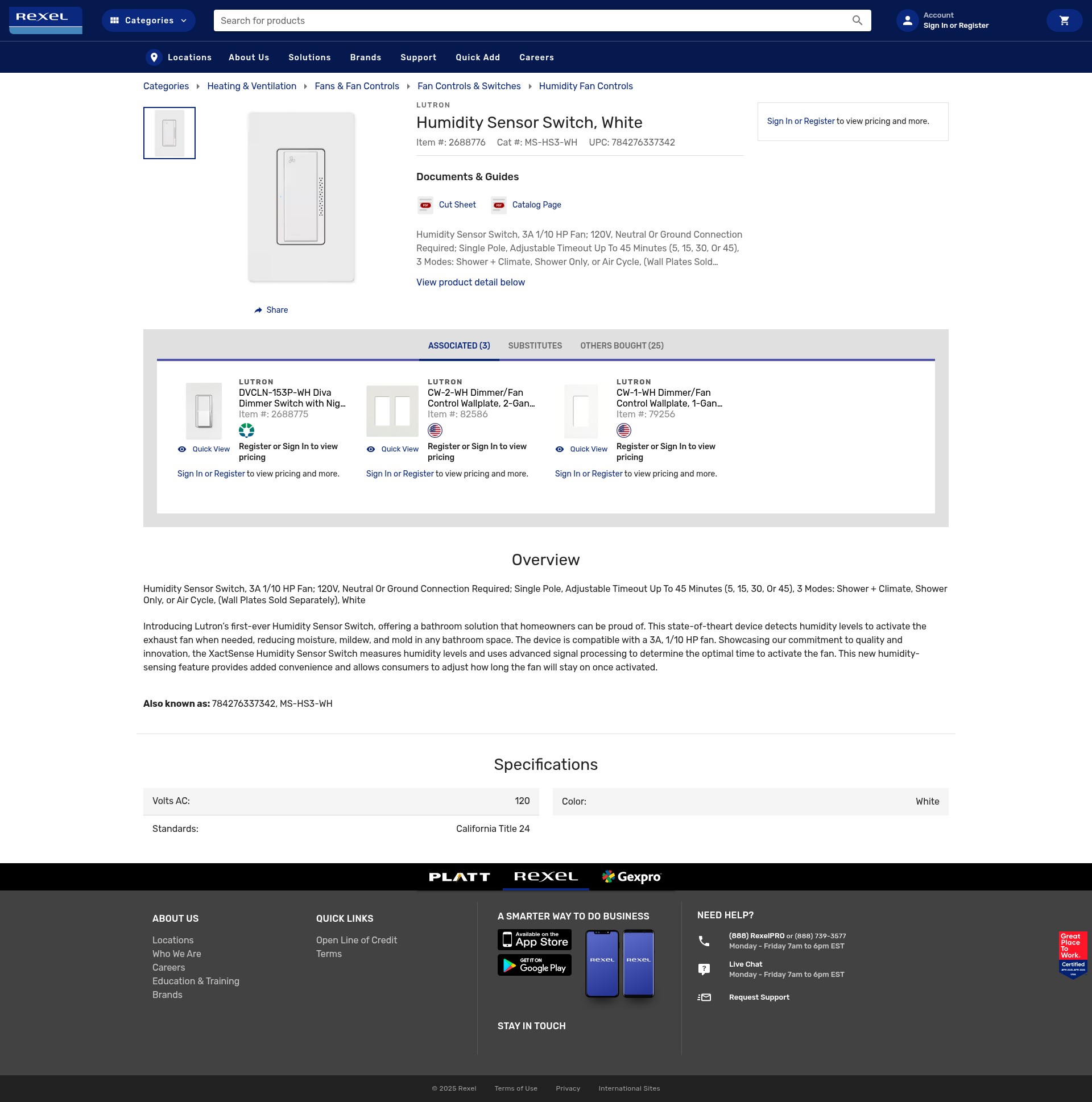Viewport: 1092px width, 1102px height.
Task: Click DVCLN-153P-WH Diva dimmer product image
Action: 204,411
